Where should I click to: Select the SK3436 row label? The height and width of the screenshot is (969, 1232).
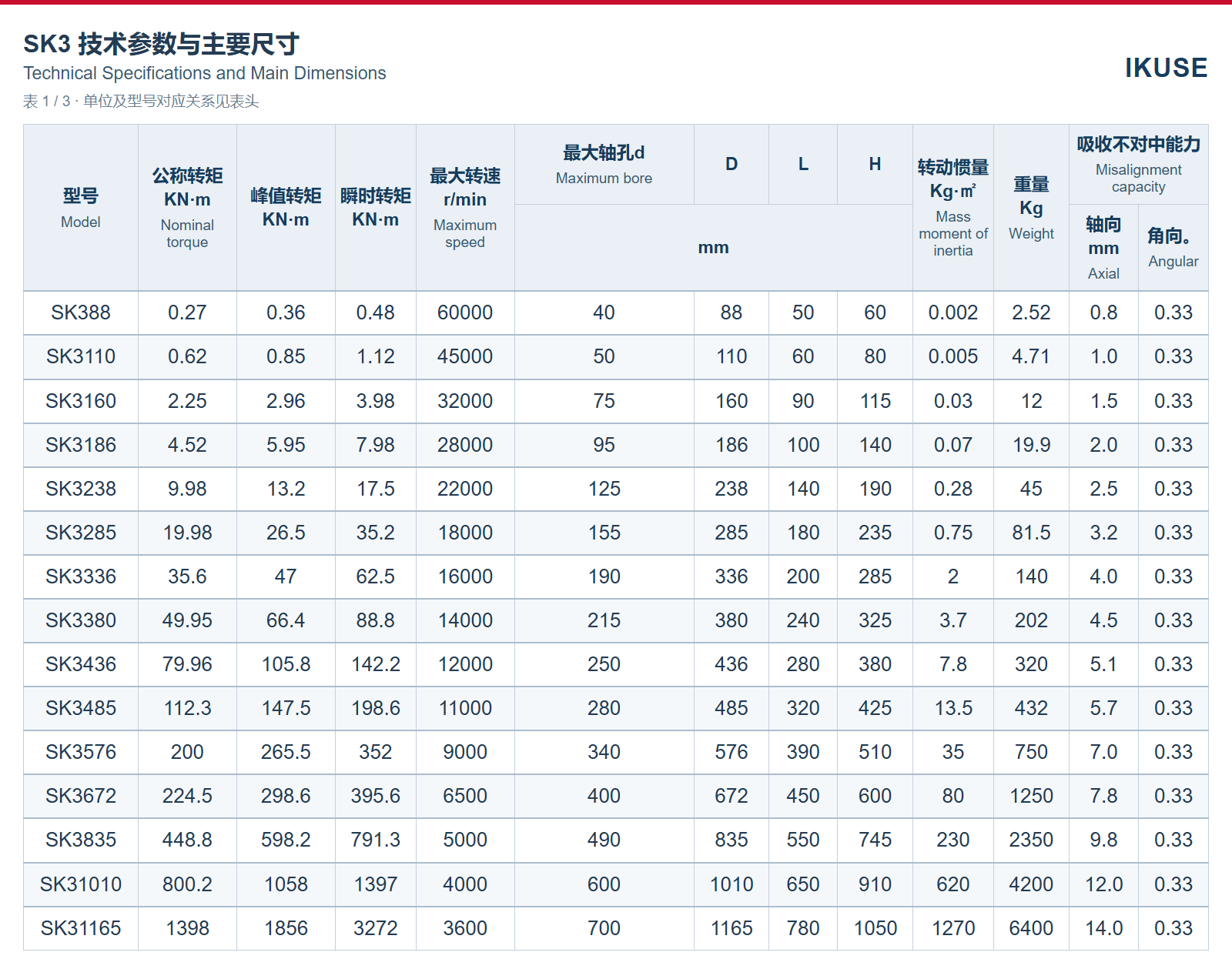point(81,664)
